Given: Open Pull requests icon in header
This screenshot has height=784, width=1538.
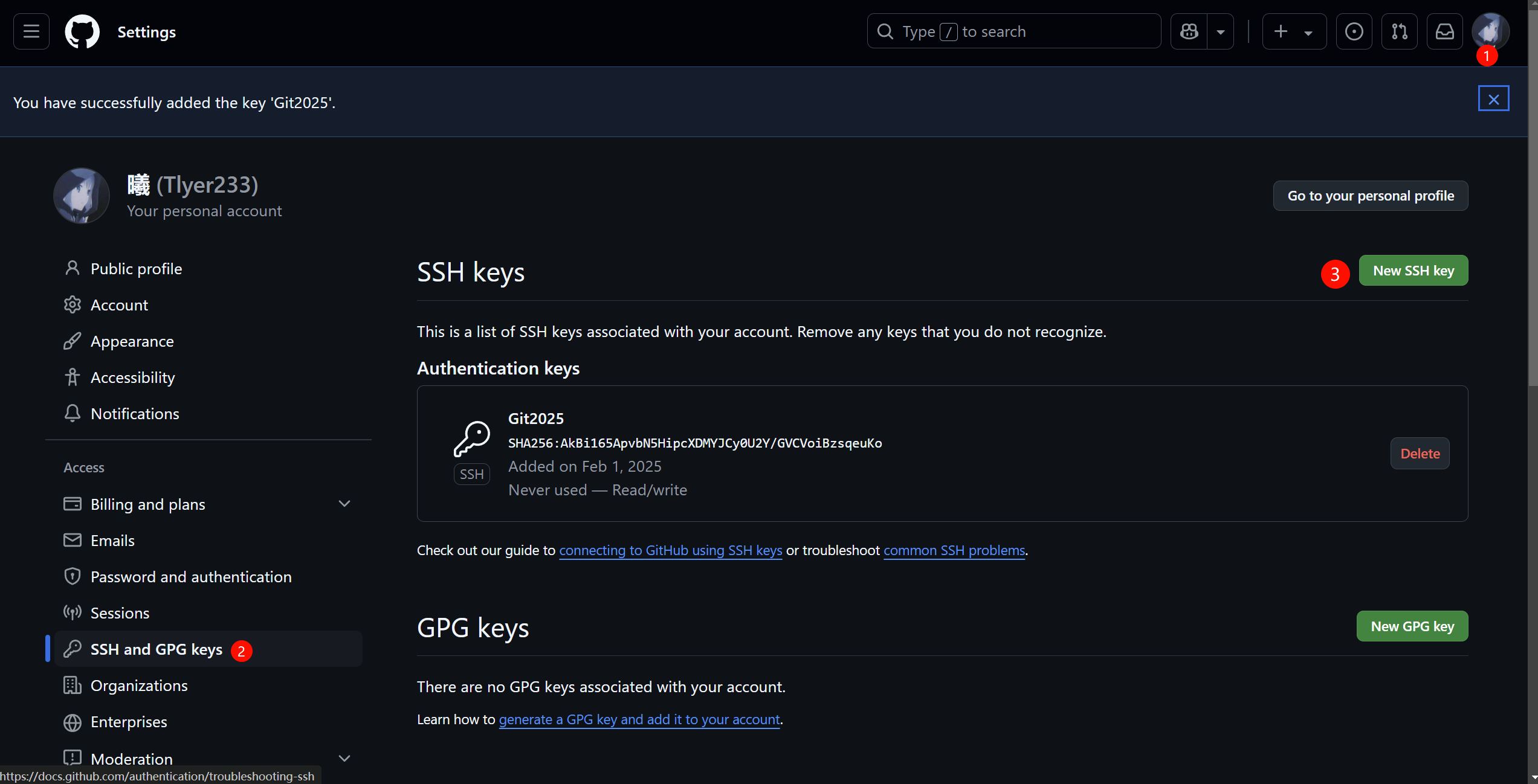Looking at the screenshot, I should (1399, 31).
